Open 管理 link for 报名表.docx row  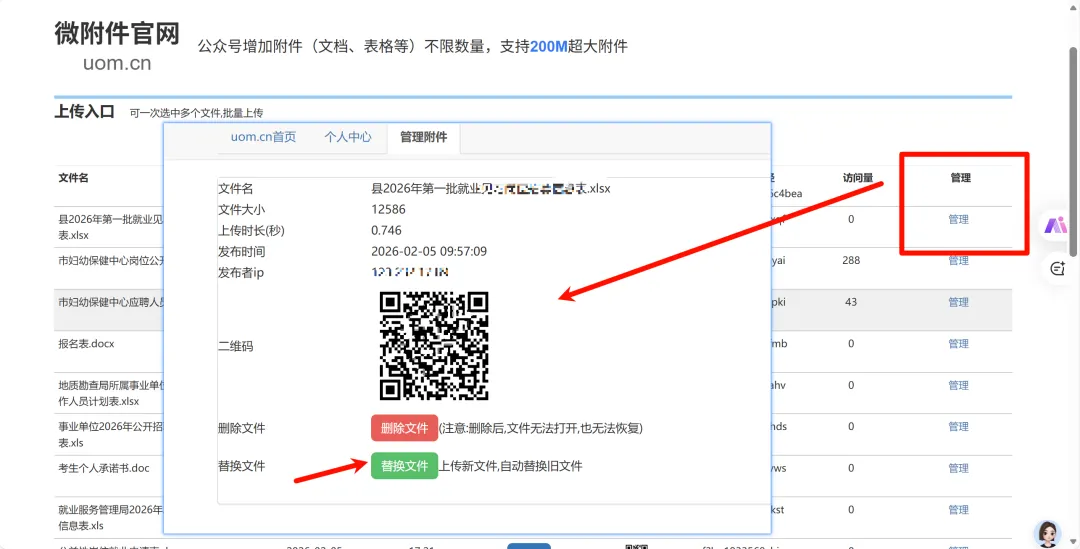coord(958,343)
